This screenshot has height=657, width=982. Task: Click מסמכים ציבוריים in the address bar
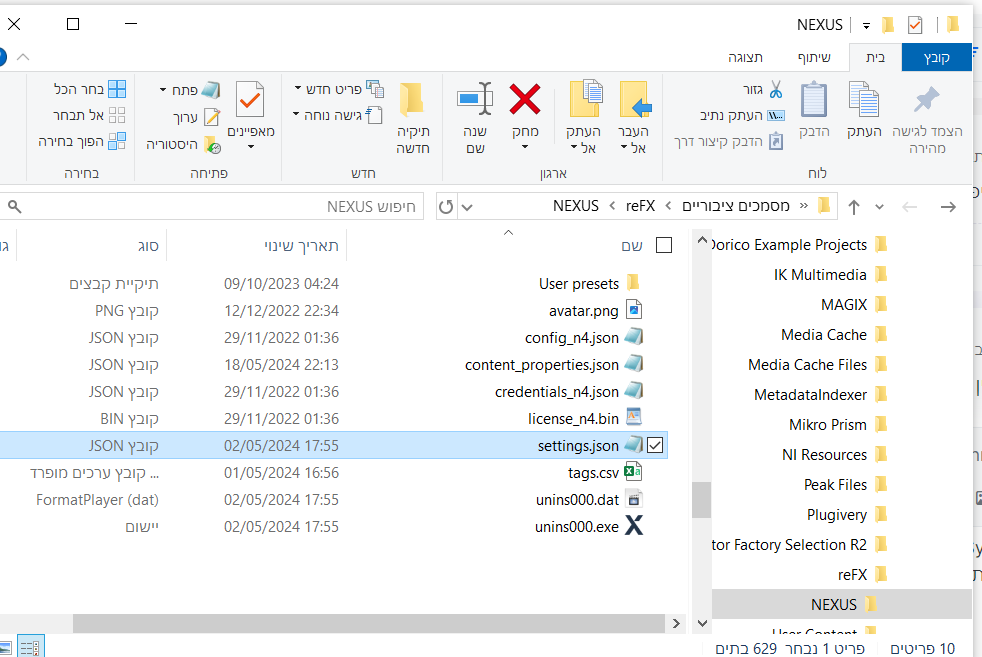click(x=735, y=206)
